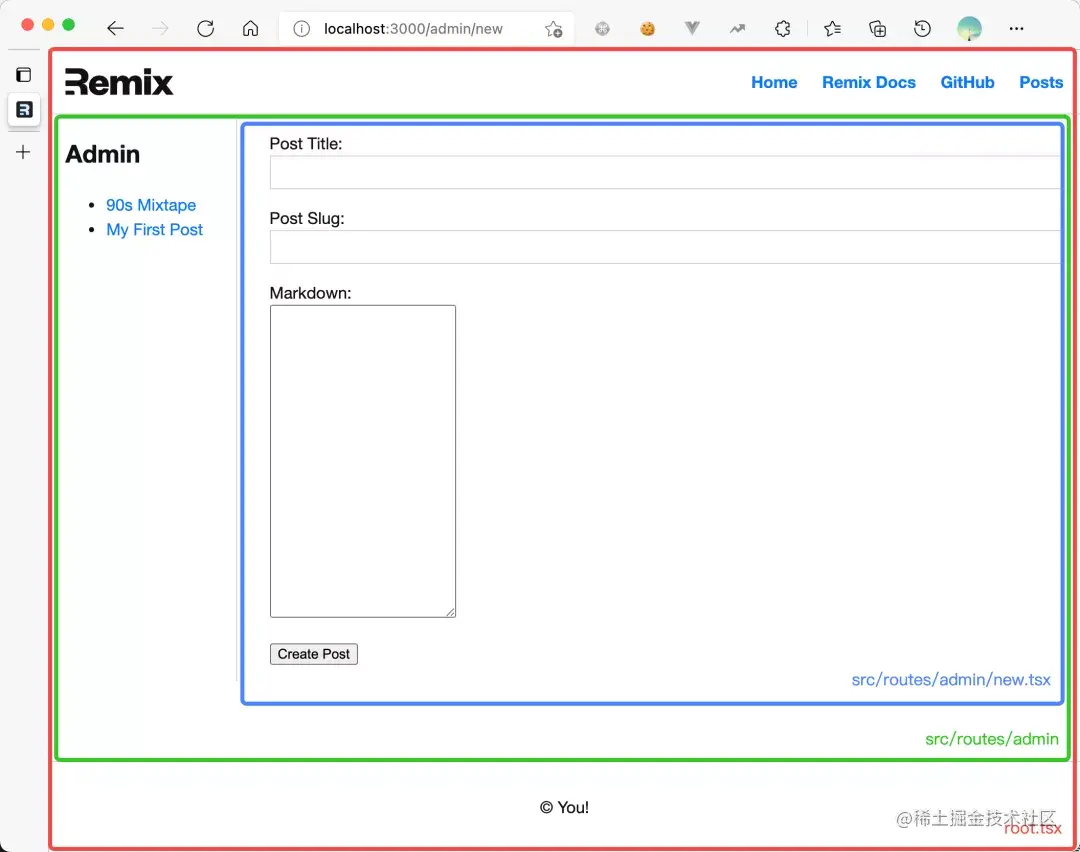Click the browser forward arrow
Screen dimensions: 1080x852
(x=160, y=28)
